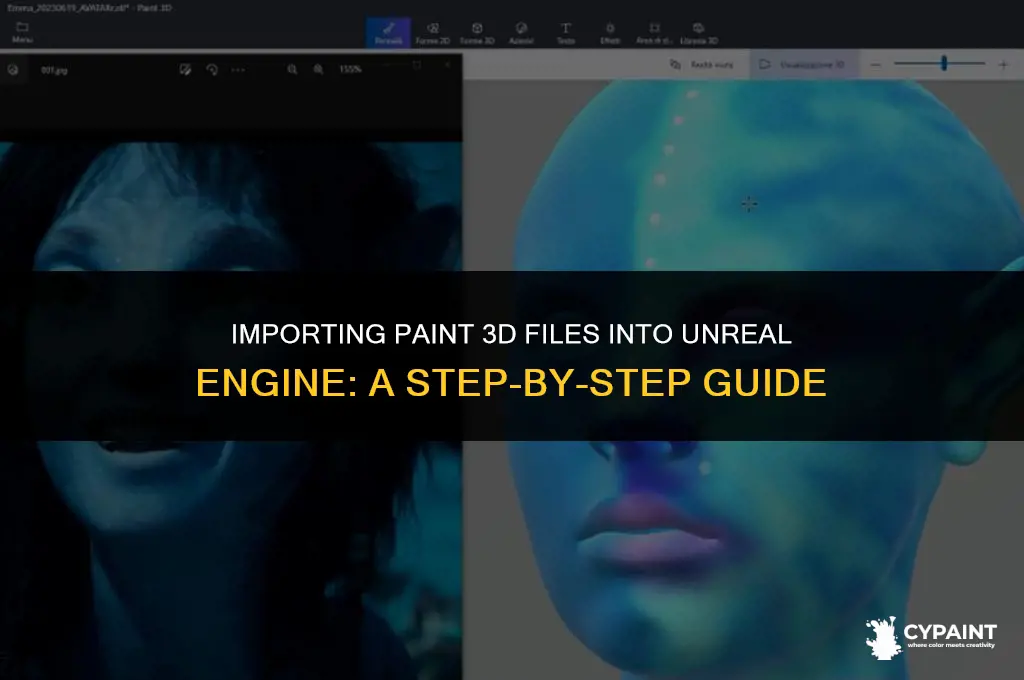
Task: Click the round icon left of 001.jpg
Action: pos(13,69)
